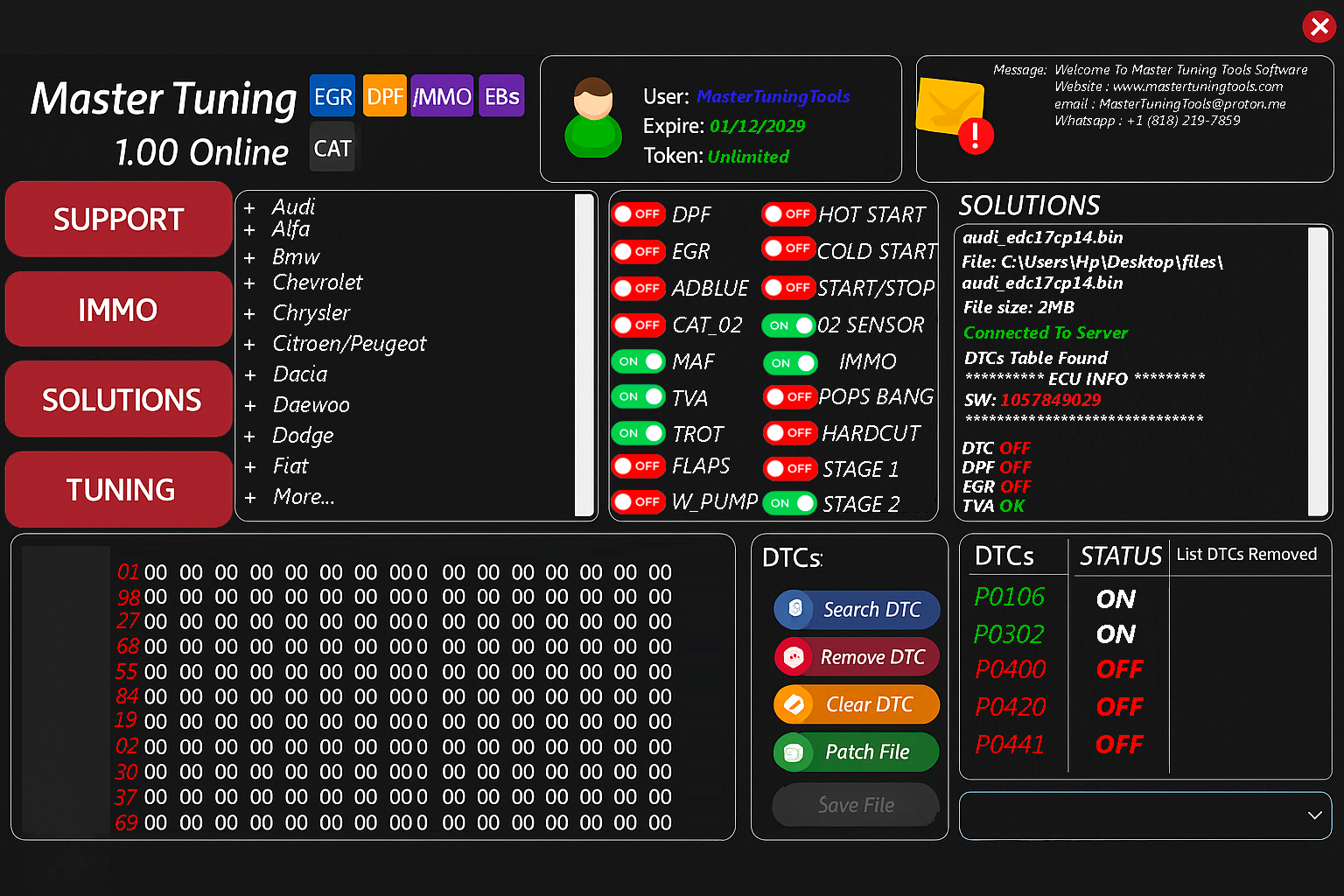Open the SUPPORT section

[119, 219]
